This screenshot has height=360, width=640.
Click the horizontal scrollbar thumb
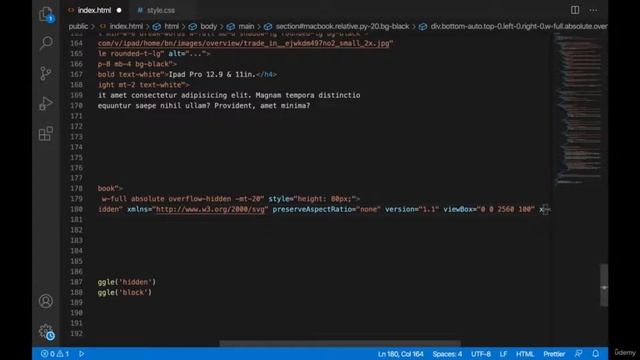point(340,344)
